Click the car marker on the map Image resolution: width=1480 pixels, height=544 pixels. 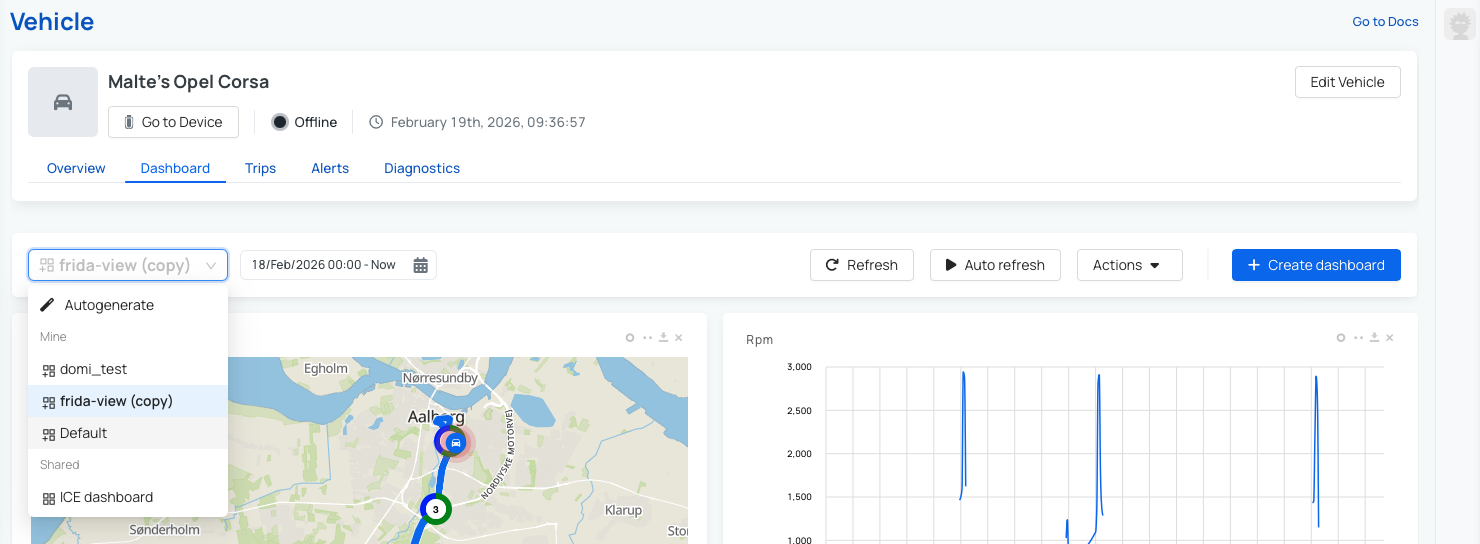coord(455,442)
